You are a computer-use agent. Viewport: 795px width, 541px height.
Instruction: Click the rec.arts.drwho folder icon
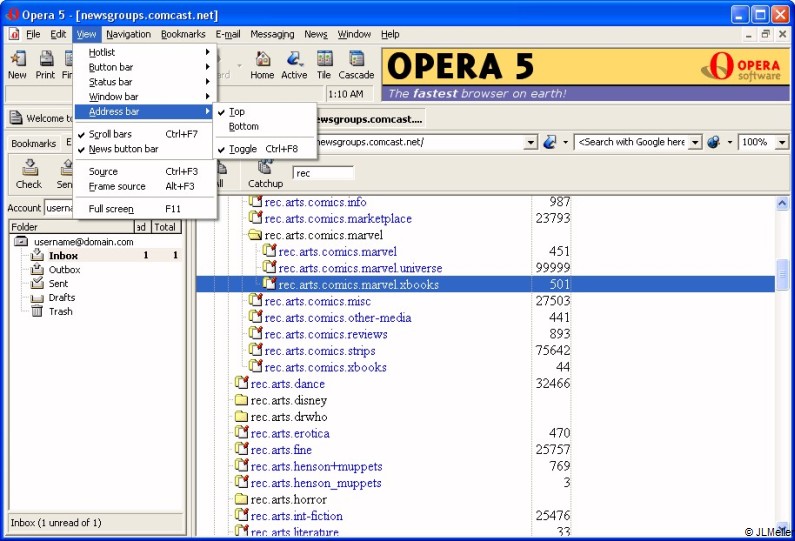pyautogui.click(x=241, y=417)
